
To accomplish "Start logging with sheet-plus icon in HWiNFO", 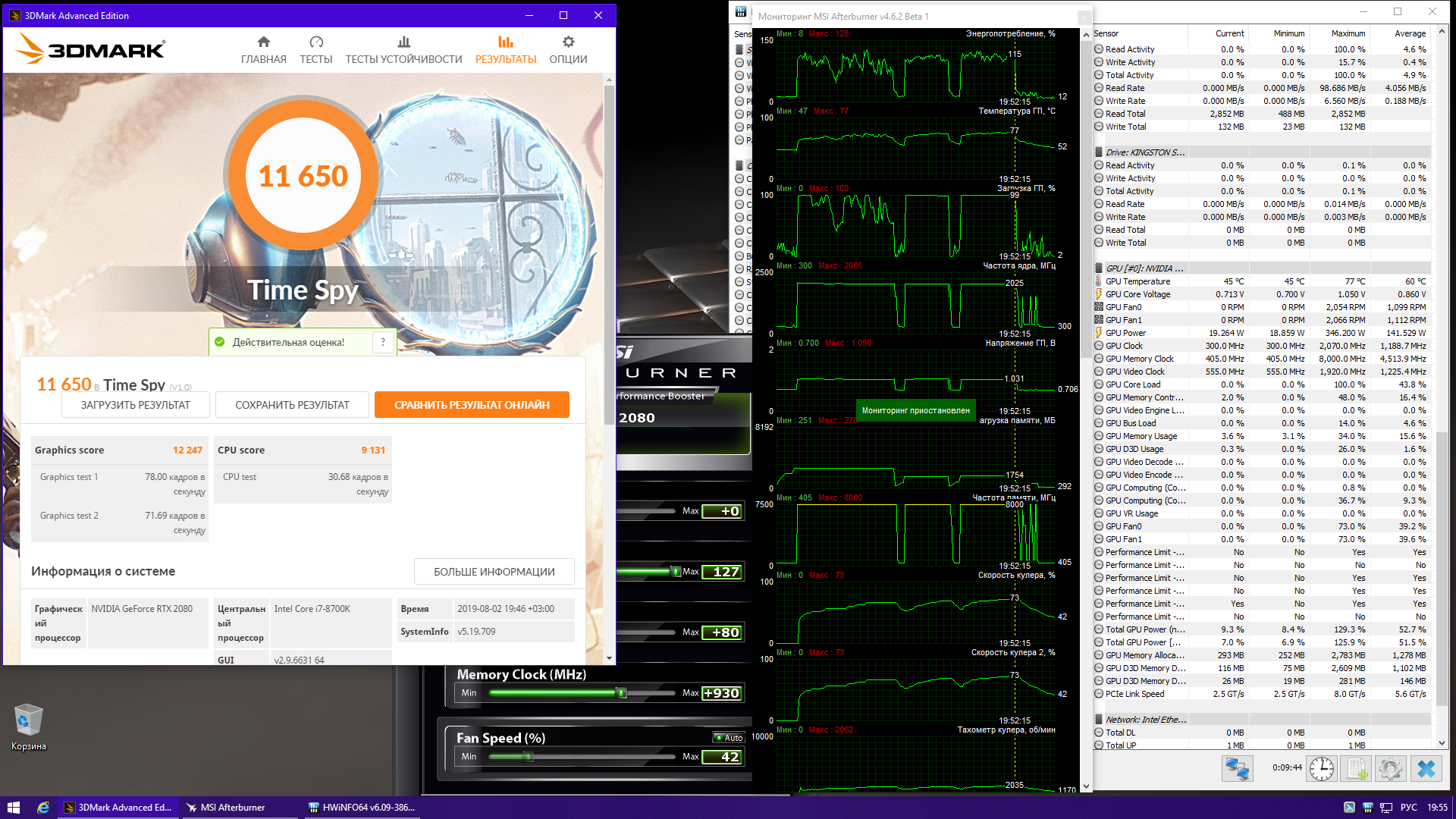I will click(1357, 768).
